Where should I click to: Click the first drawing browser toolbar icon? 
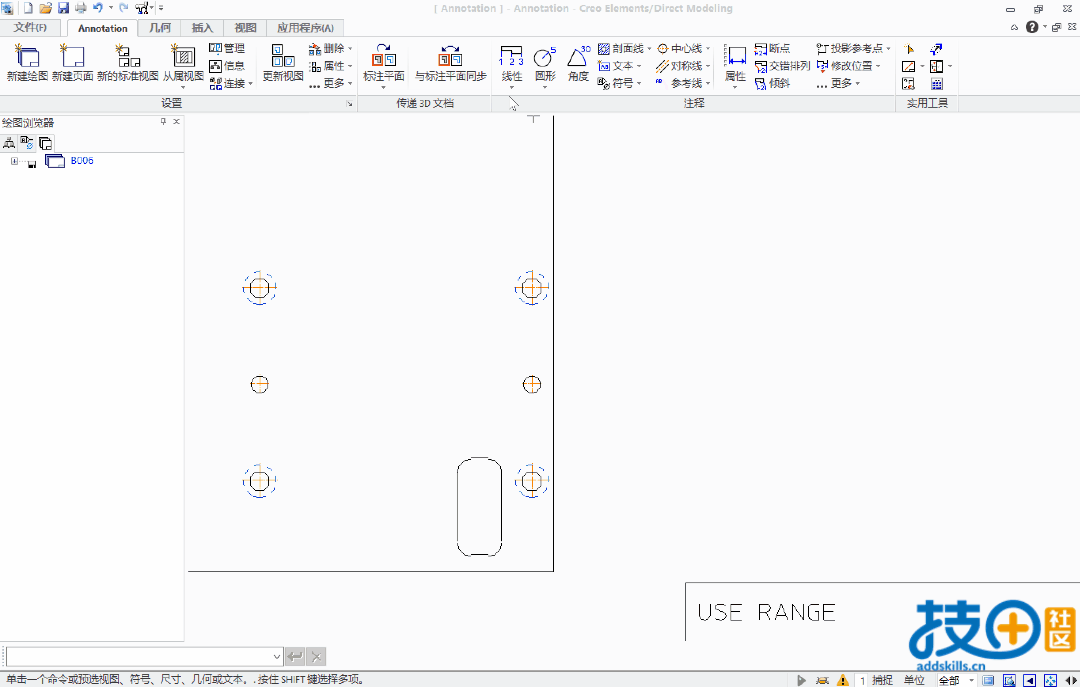pos(9,143)
